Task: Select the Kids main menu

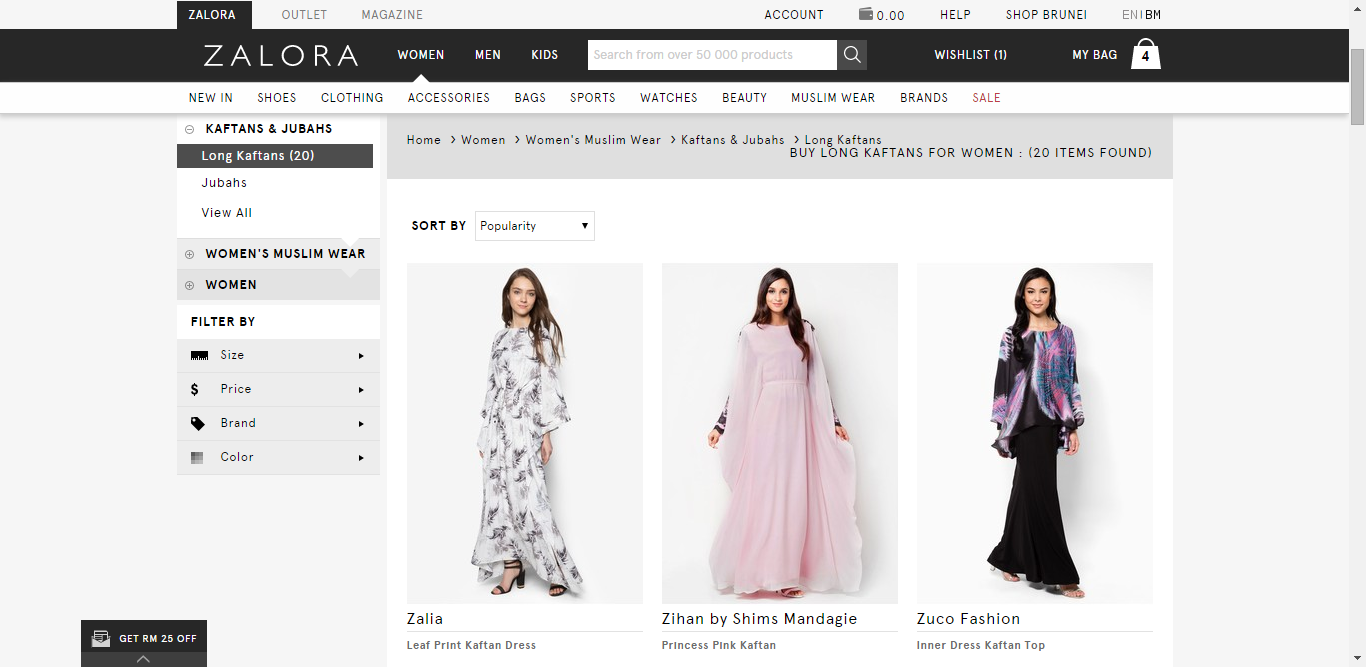Action: tap(545, 55)
